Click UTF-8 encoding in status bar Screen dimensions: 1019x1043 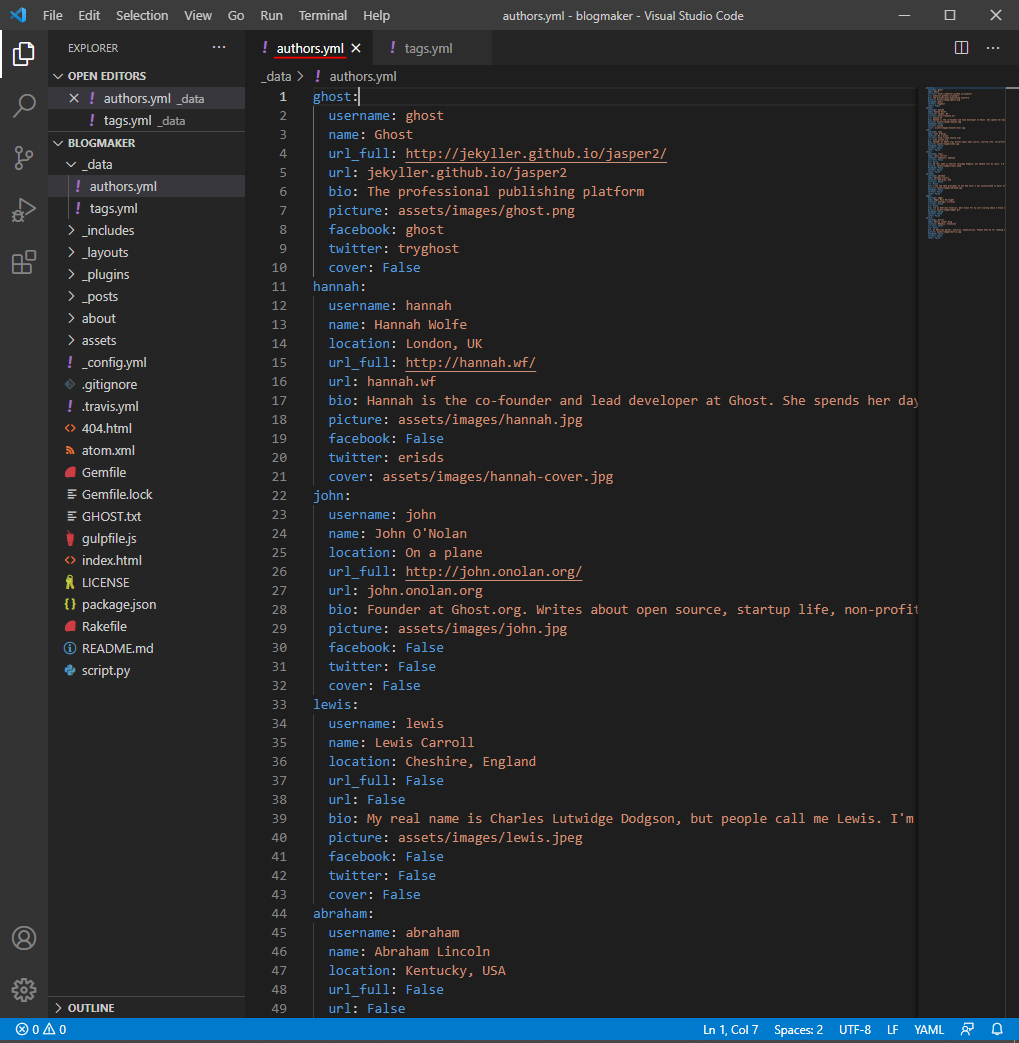(x=855, y=1029)
